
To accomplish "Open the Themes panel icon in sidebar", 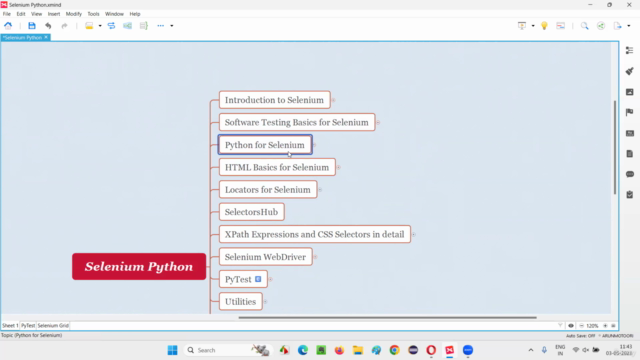I will (x=629, y=133).
